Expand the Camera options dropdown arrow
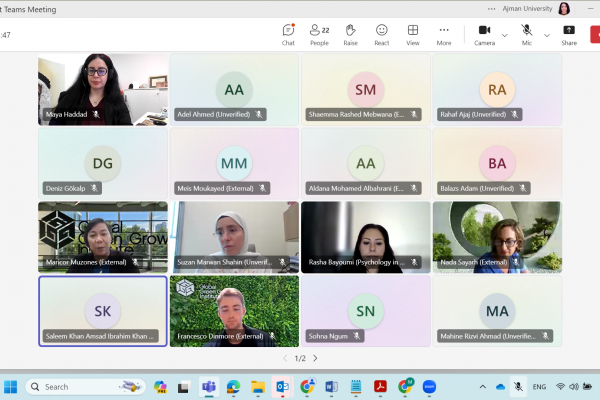Screen dimensions: 600x400 point(504,35)
